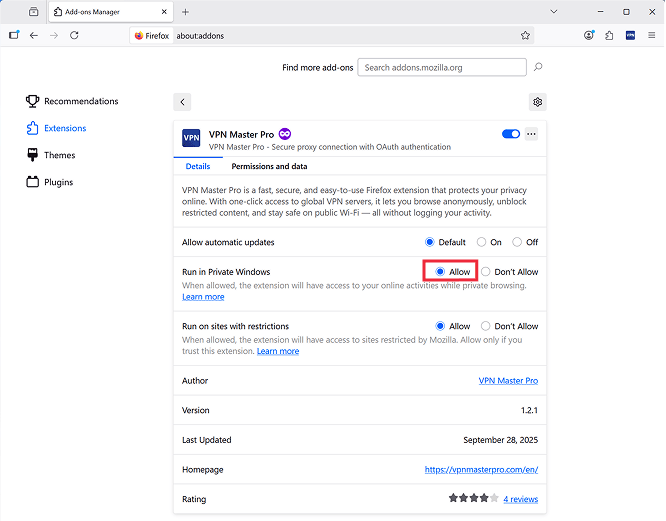The width and height of the screenshot is (666, 521).
Task: Go back with the toolbar arrow
Action: point(34,35)
